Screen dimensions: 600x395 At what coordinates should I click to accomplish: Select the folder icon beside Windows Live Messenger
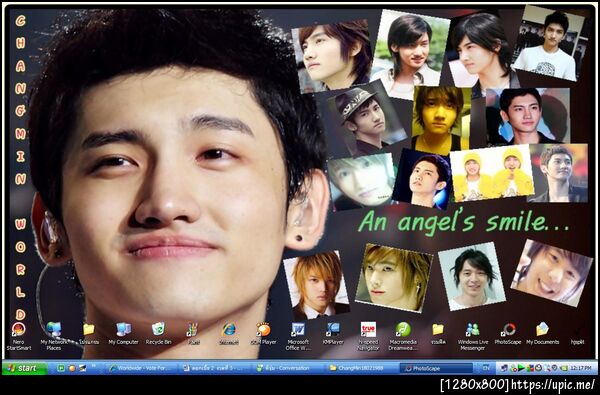(438, 334)
